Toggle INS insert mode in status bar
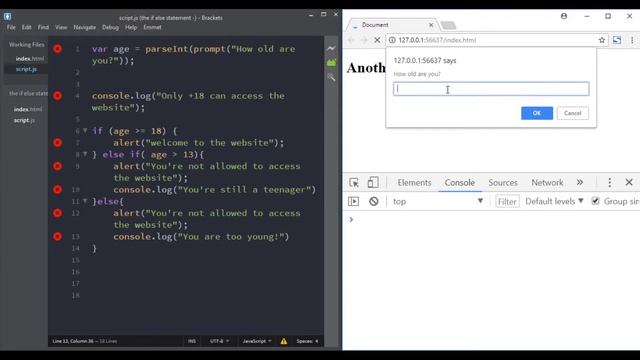The image size is (640, 360). click(x=192, y=341)
